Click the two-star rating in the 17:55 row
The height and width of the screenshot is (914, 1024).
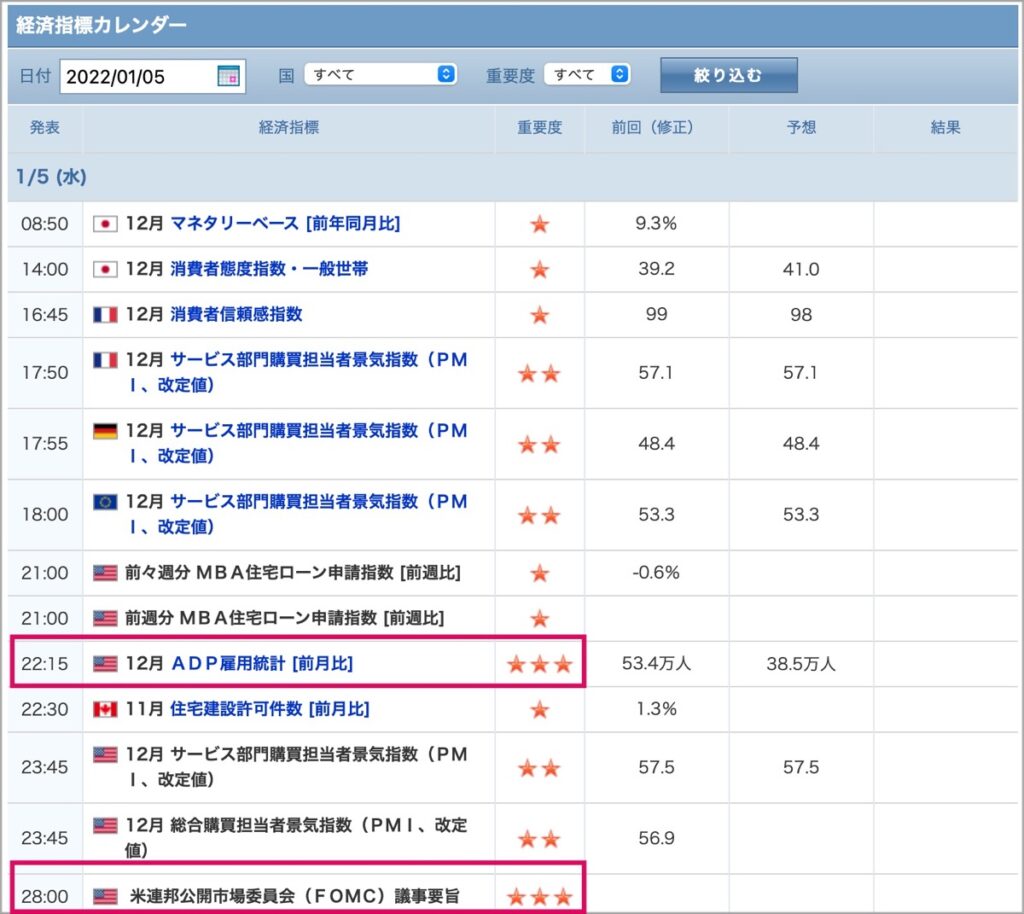[539, 445]
